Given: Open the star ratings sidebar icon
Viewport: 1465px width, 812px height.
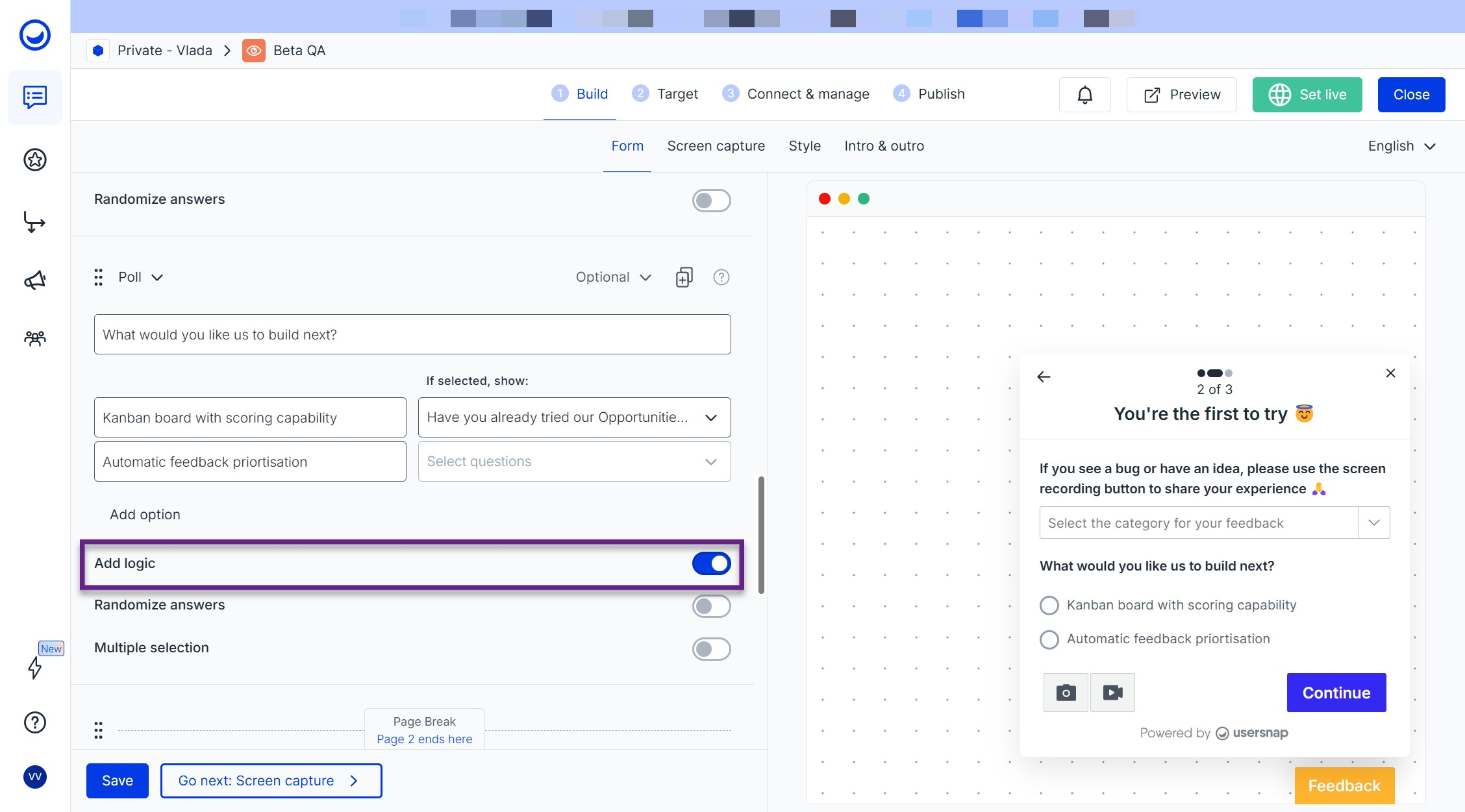Looking at the screenshot, I should coord(35,160).
